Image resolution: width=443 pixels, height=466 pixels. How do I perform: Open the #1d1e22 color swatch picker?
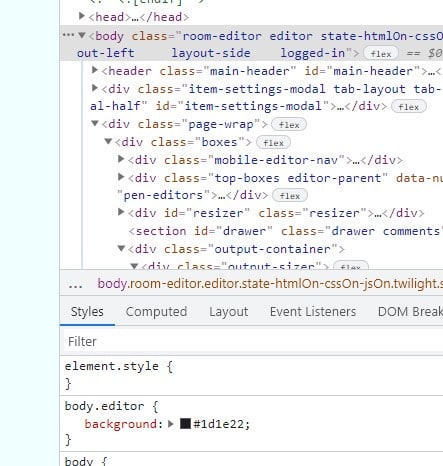pos(185,424)
